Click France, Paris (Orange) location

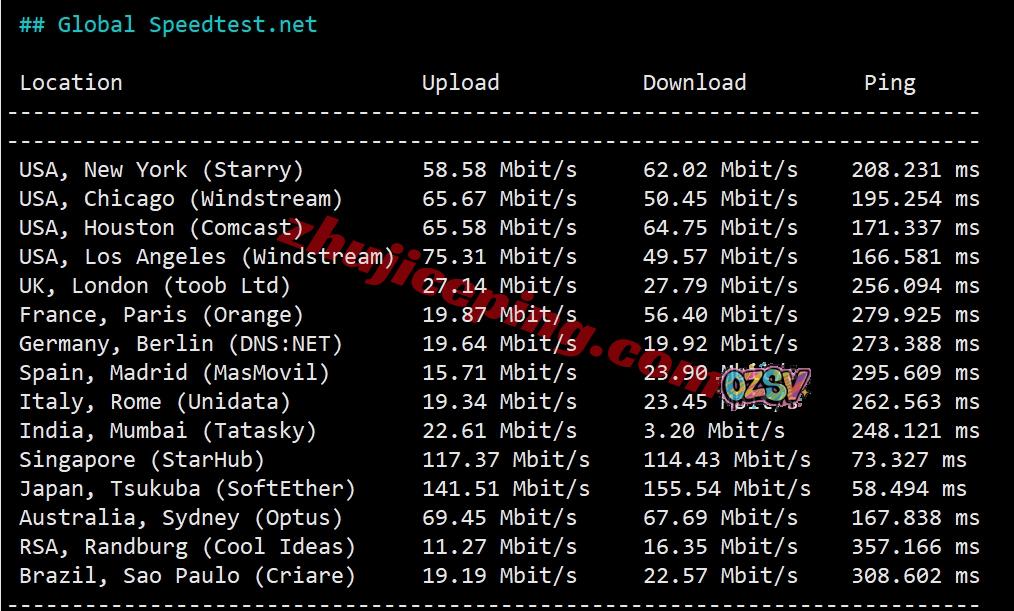161,315
